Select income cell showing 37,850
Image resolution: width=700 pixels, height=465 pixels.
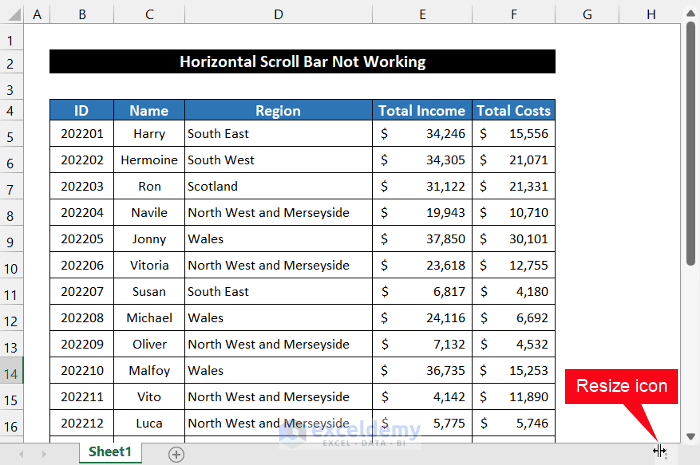(x=422, y=239)
